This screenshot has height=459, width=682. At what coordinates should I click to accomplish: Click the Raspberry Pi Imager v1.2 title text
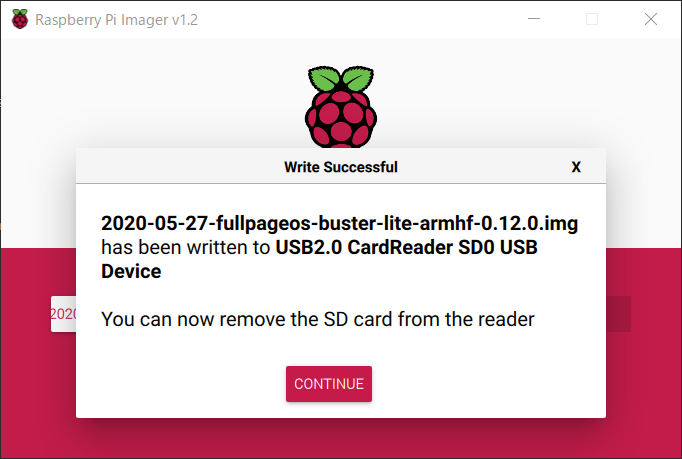coord(116,20)
